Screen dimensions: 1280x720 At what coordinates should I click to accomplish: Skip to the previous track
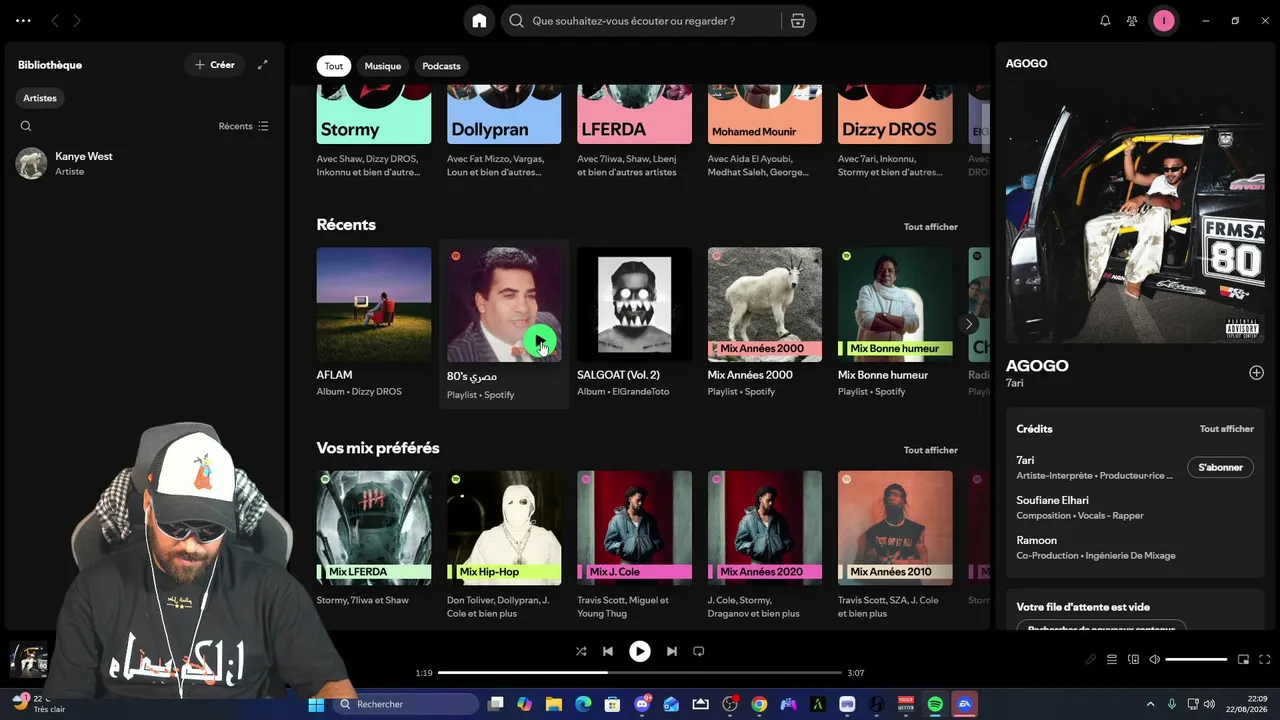pos(608,651)
